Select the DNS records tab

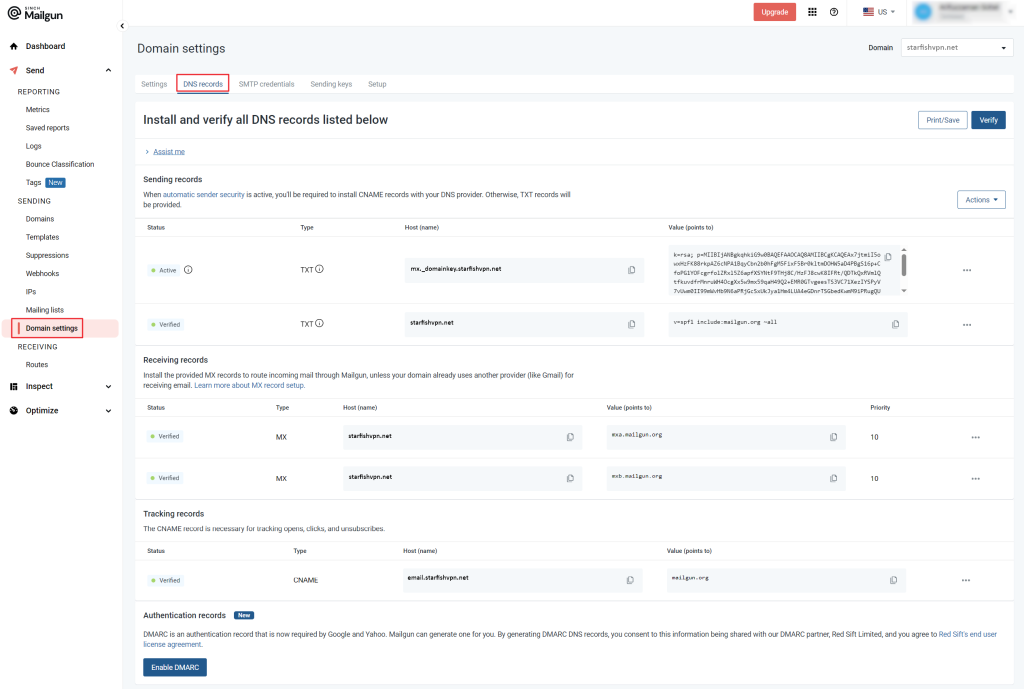coord(202,84)
